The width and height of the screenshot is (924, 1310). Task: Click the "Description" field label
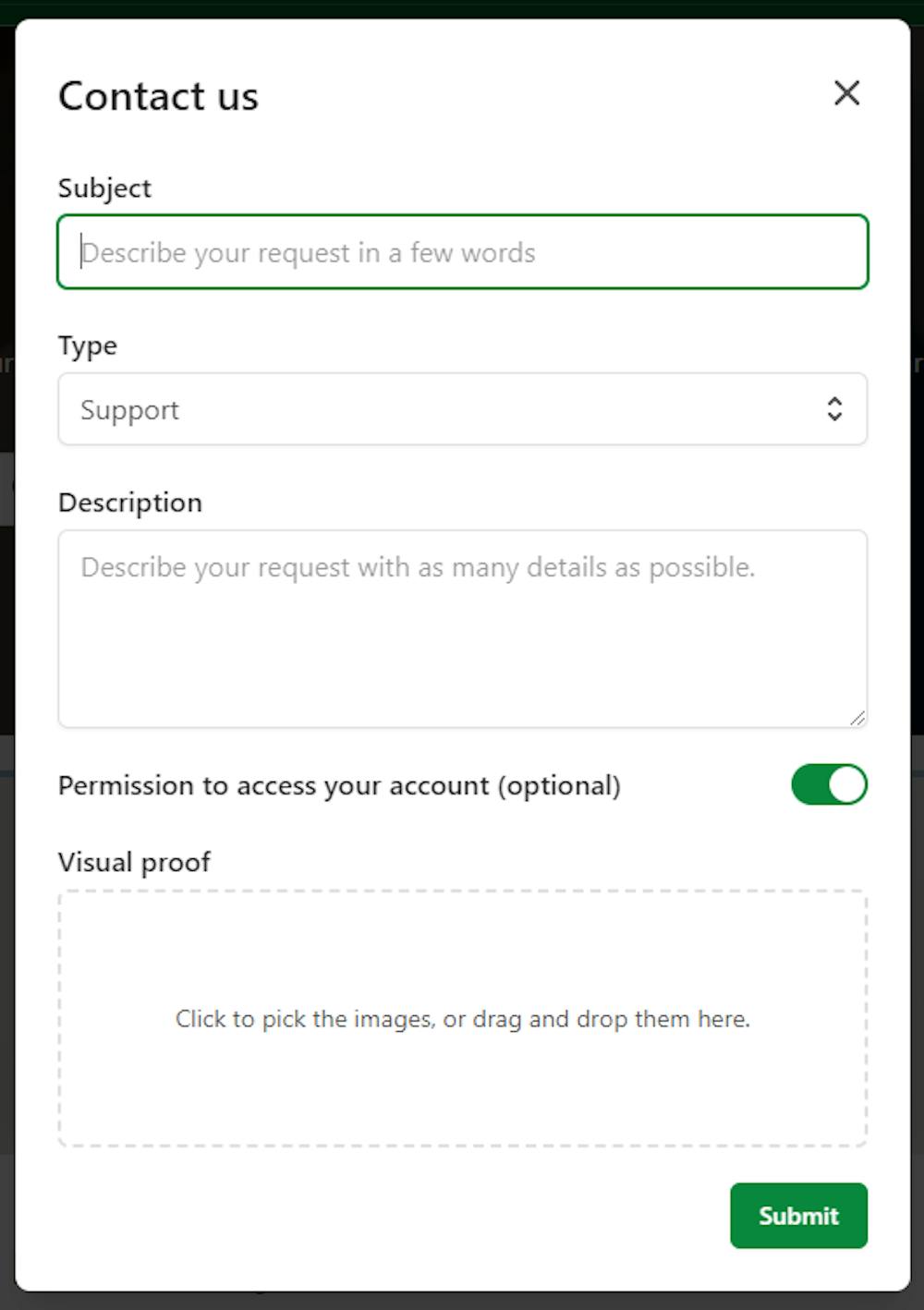tap(130, 503)
